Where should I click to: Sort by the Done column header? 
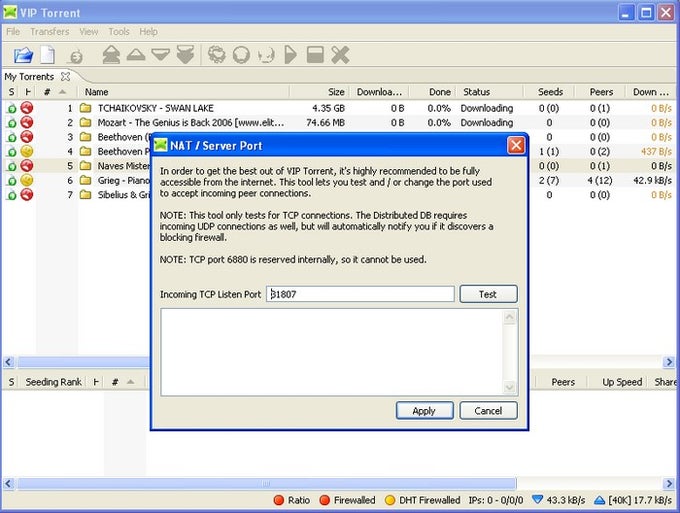[x=432, y=92]
